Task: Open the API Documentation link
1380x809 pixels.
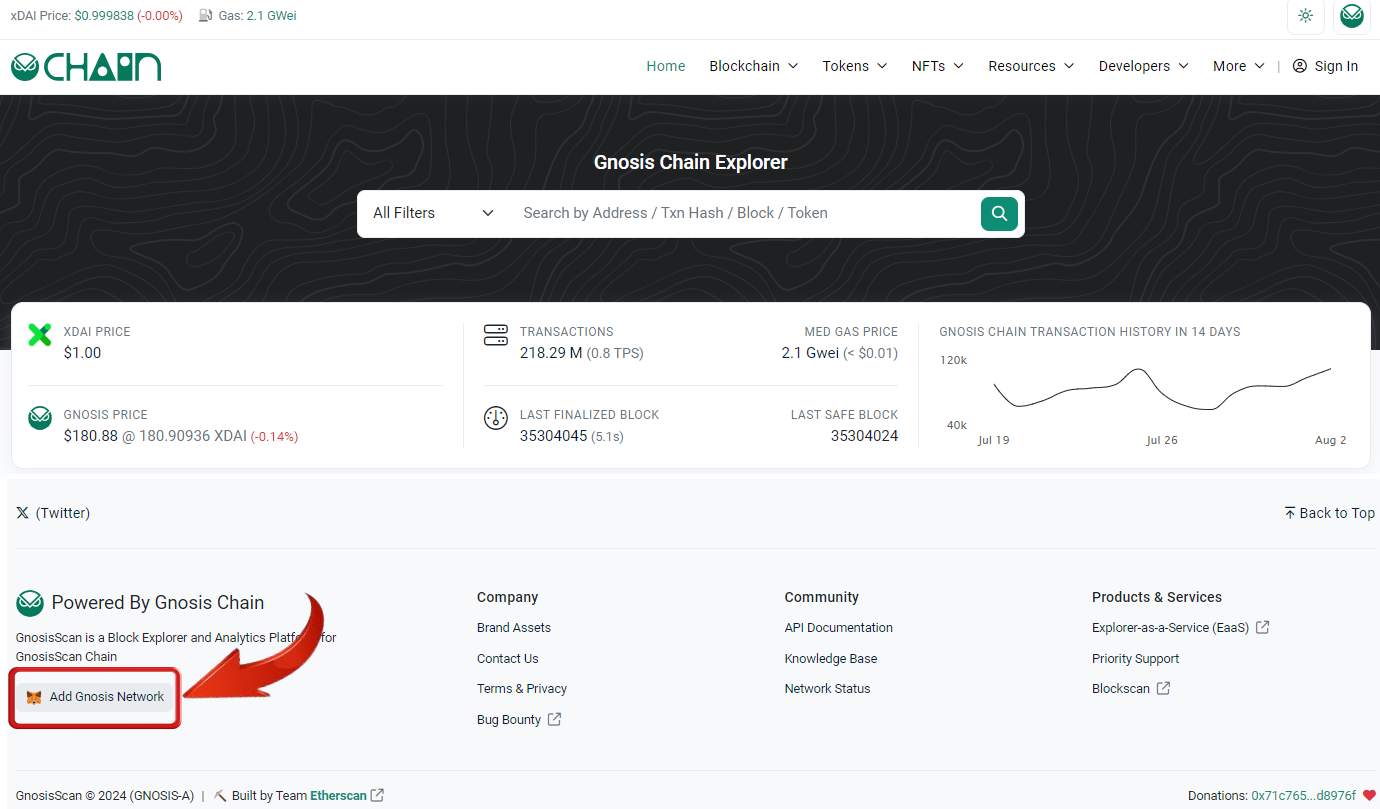Action: 839,628
